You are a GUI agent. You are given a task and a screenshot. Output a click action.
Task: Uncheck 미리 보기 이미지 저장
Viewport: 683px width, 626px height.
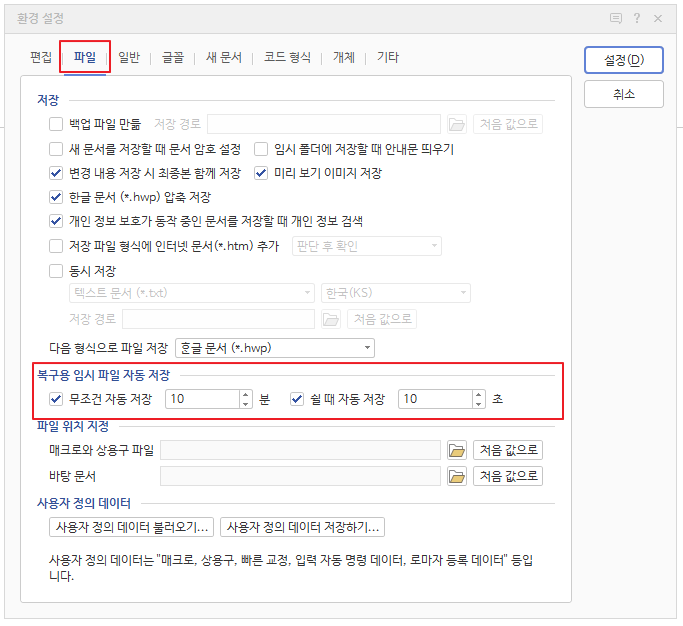pyautogui.click(x=261, y=173)
